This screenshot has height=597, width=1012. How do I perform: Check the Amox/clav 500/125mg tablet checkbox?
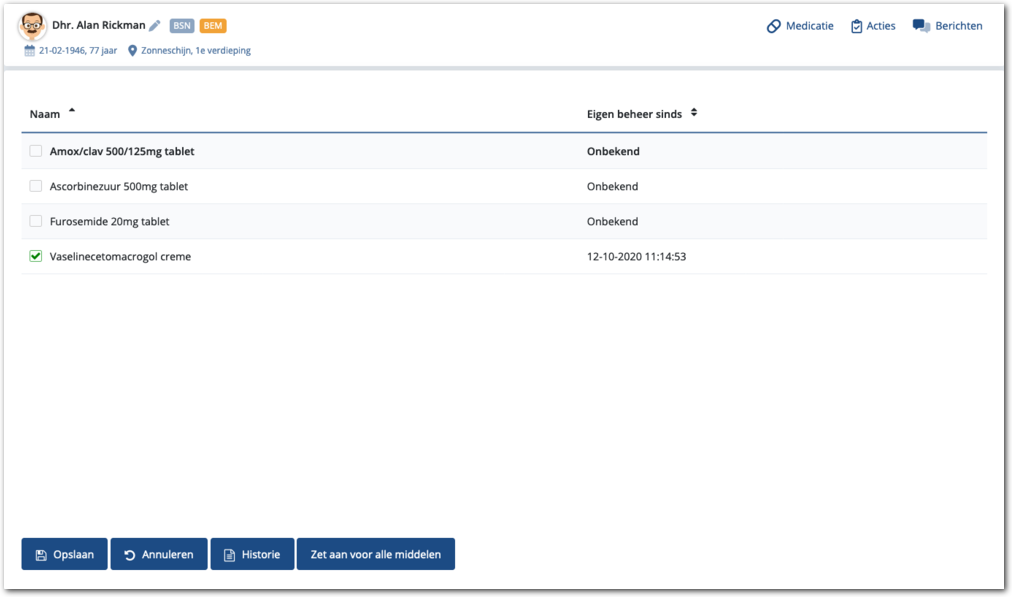[36, 151]
